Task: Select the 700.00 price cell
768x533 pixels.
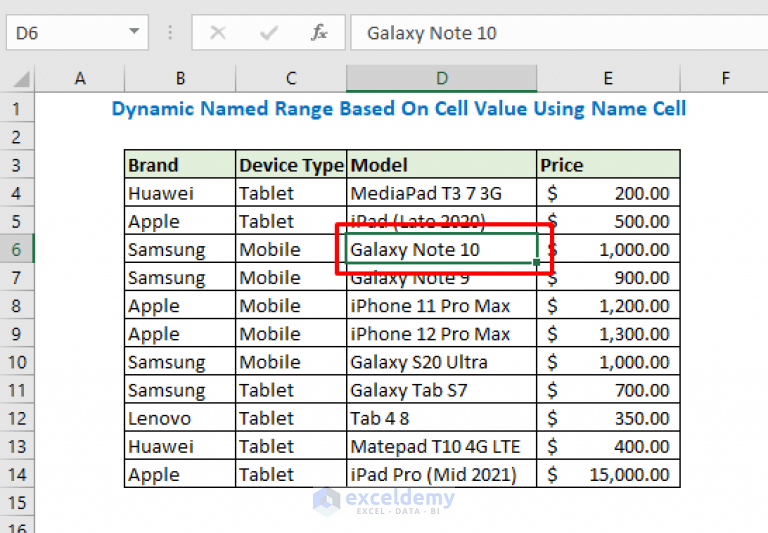Action: click(x=608, y=390)
